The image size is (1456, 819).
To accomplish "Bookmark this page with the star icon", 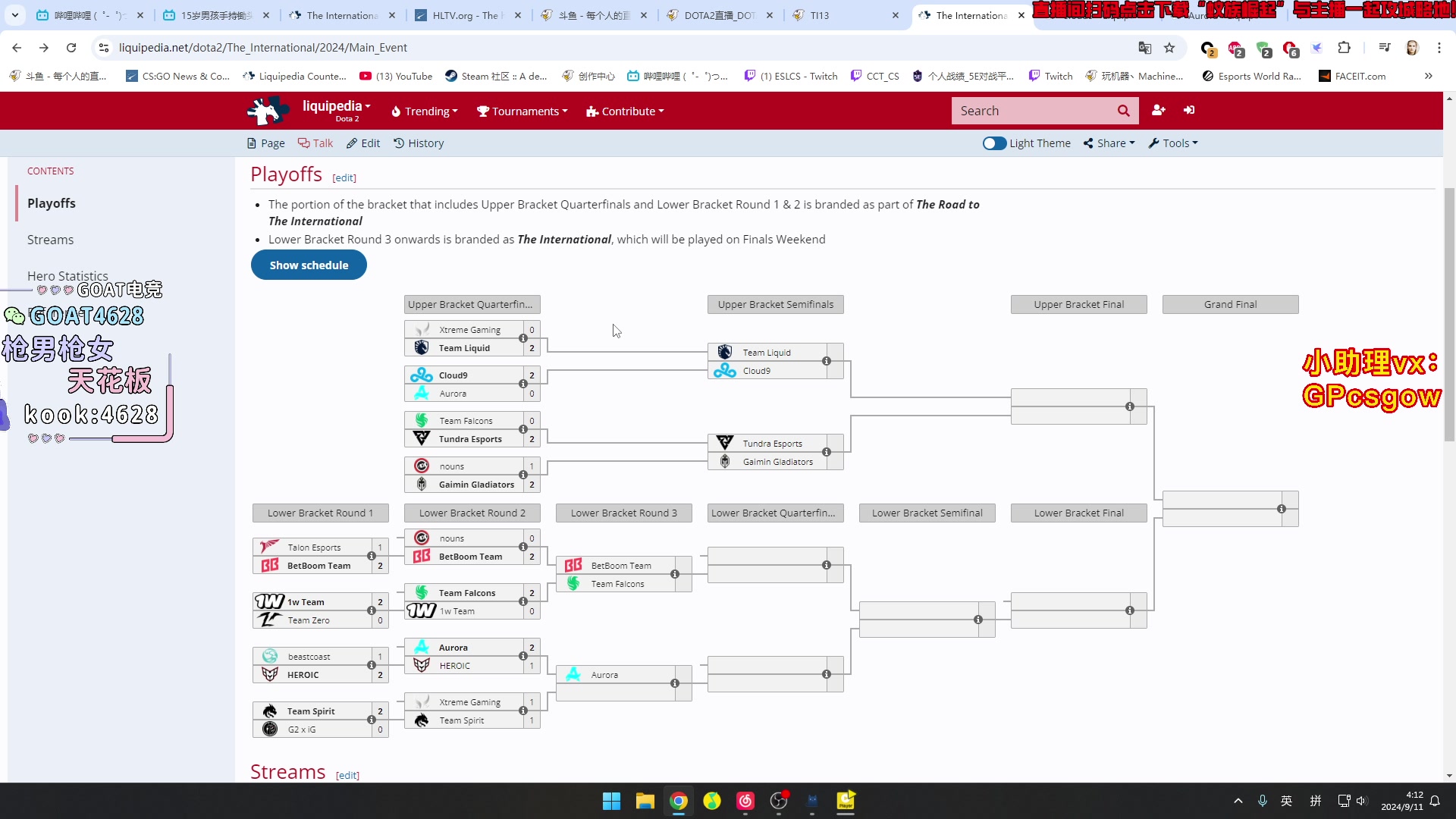I will pos(1169,48).
